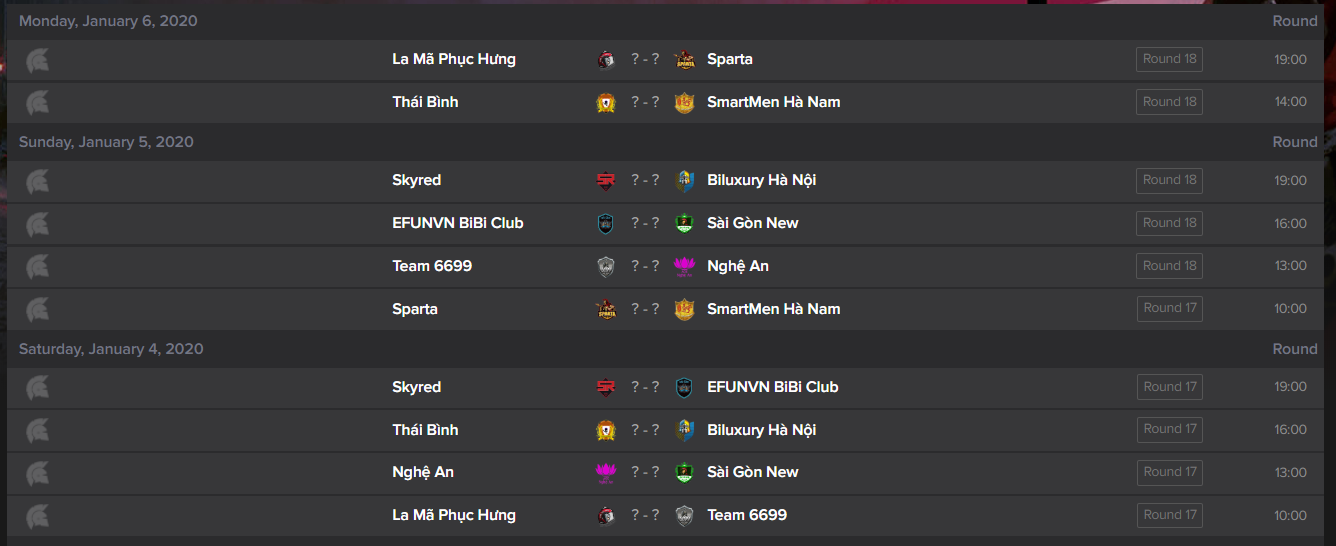The height and width of the screenshot is (546, 1336).
Task: Click Skyred logo in Sunday's 19:00 match
Action: [606, 180]
